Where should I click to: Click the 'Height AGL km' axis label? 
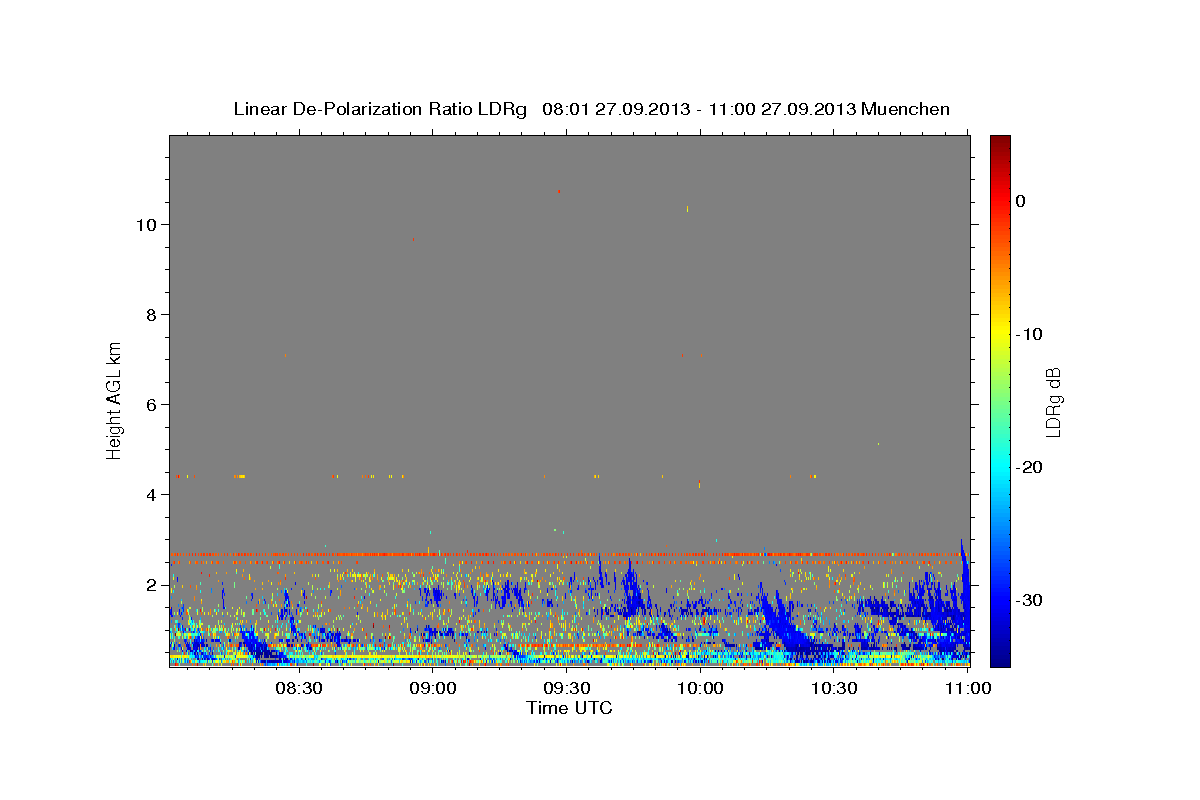point(115,399)
